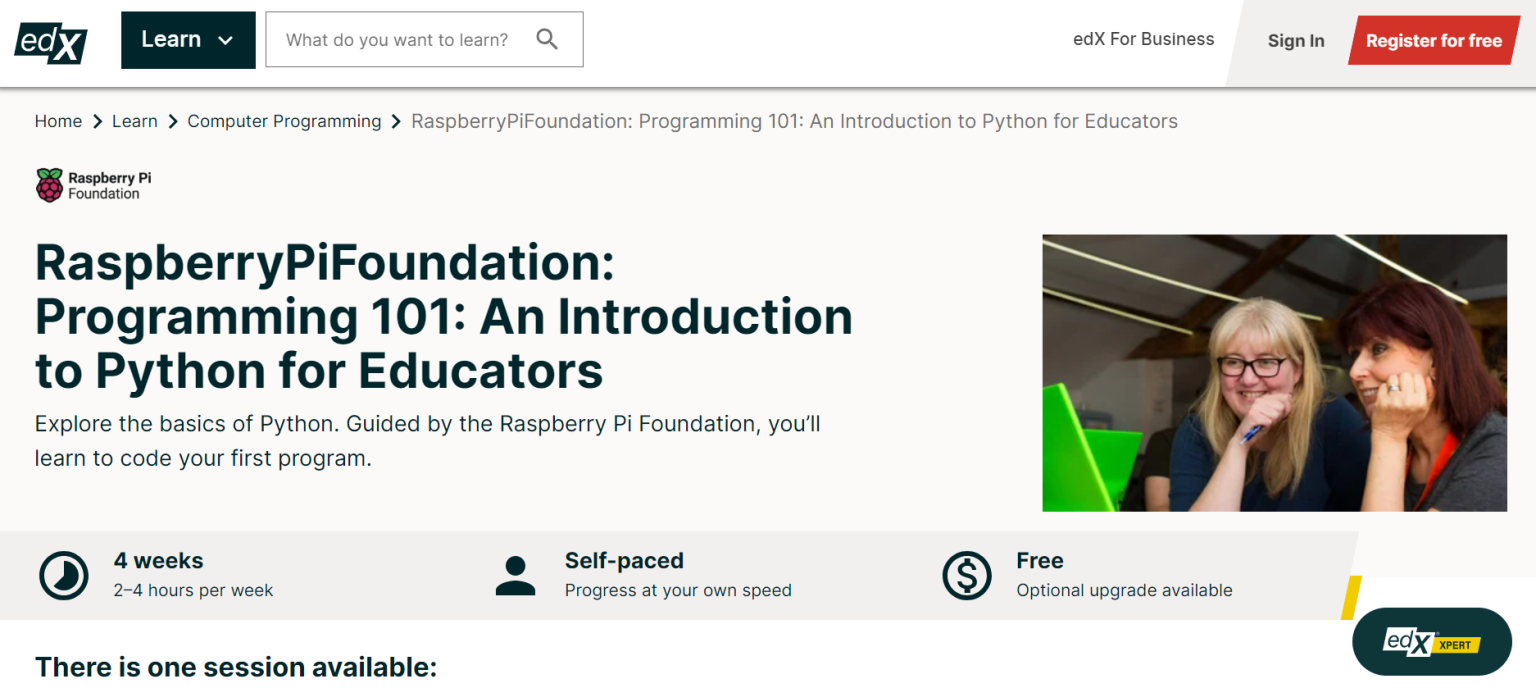Click the Learn dropdown chevron arrow
The image size is (1536, 688).
225,41
